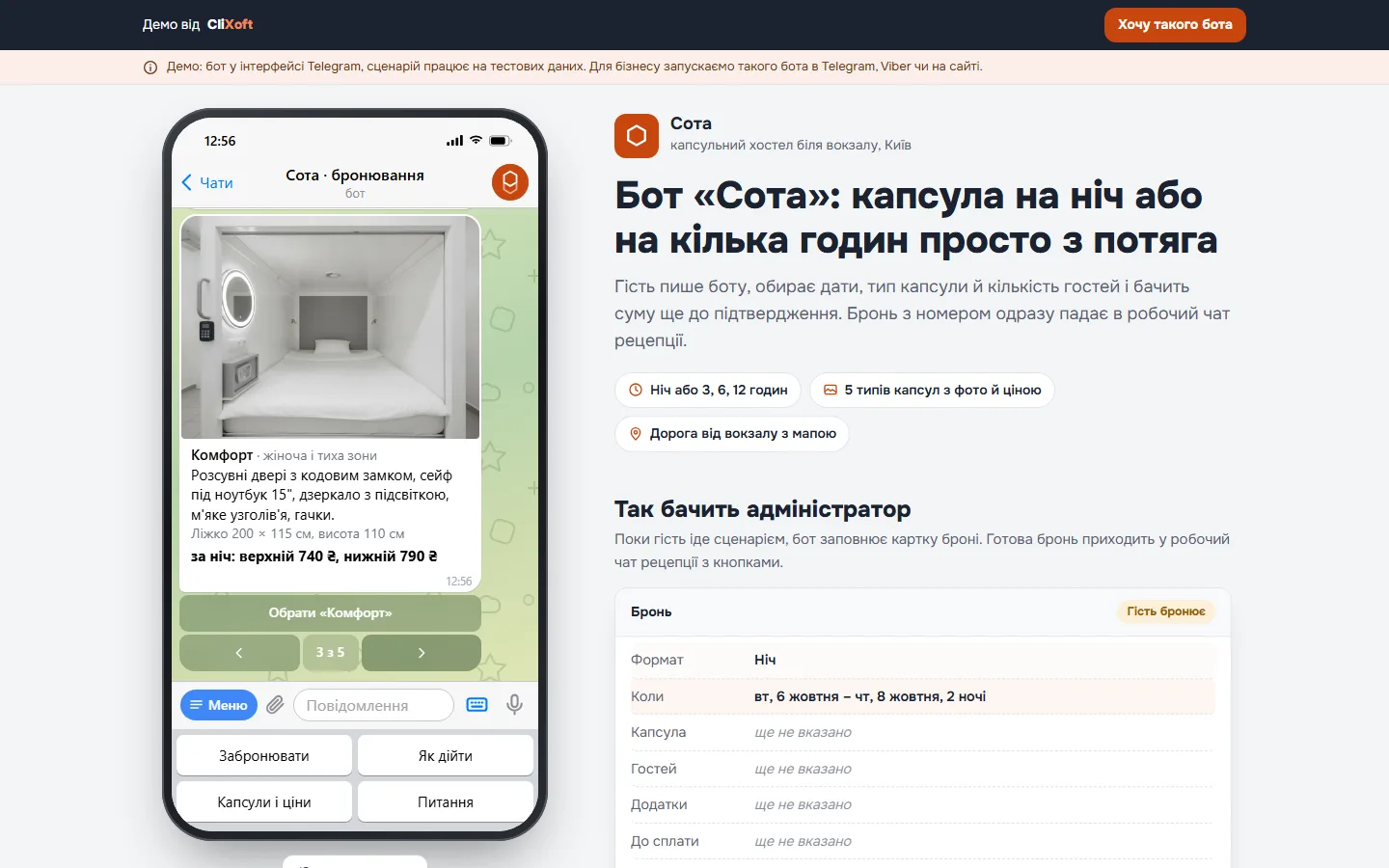Click the "Ніч" format value

[x=765, y=660]
